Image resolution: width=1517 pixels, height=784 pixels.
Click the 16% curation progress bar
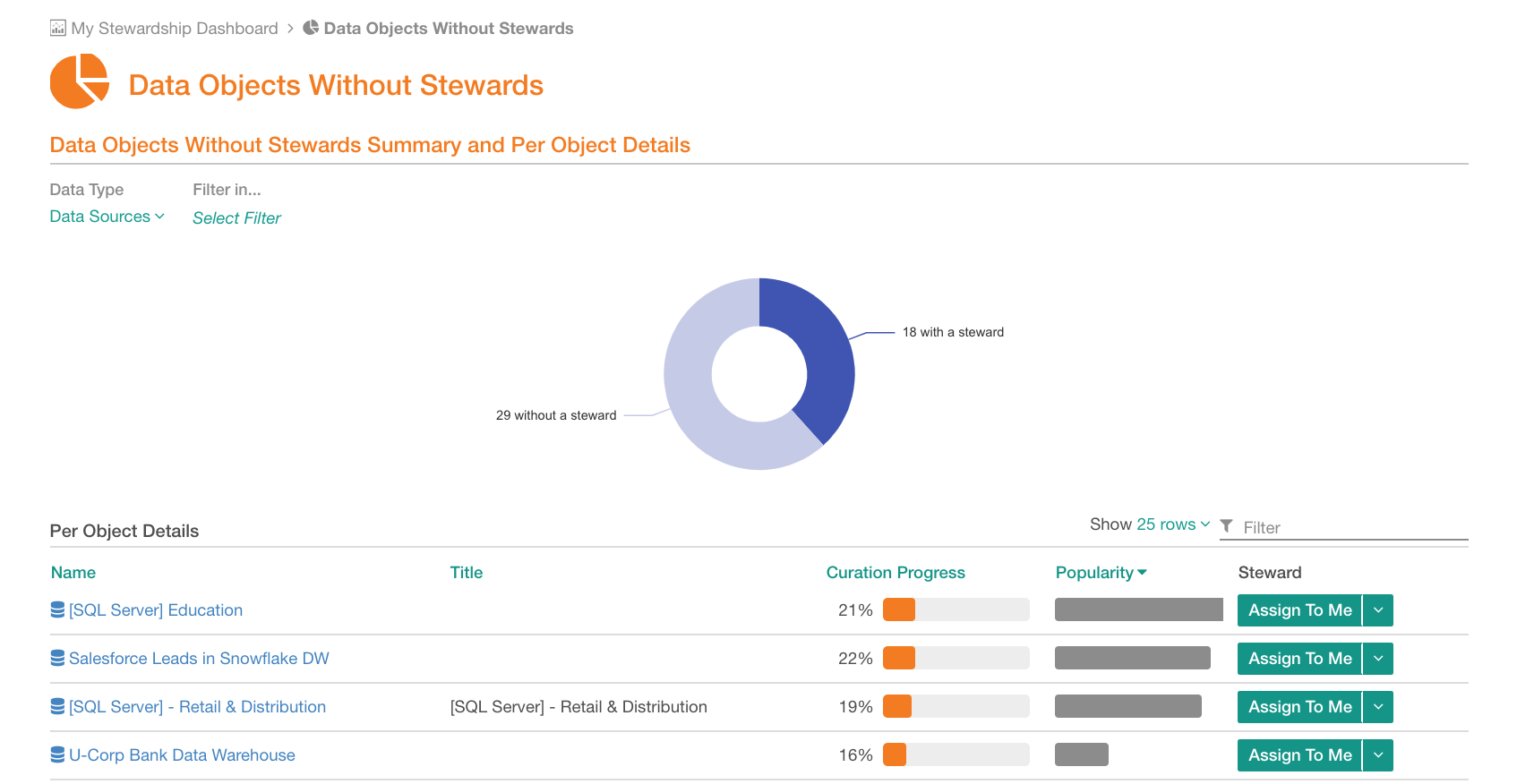point(956,755)
